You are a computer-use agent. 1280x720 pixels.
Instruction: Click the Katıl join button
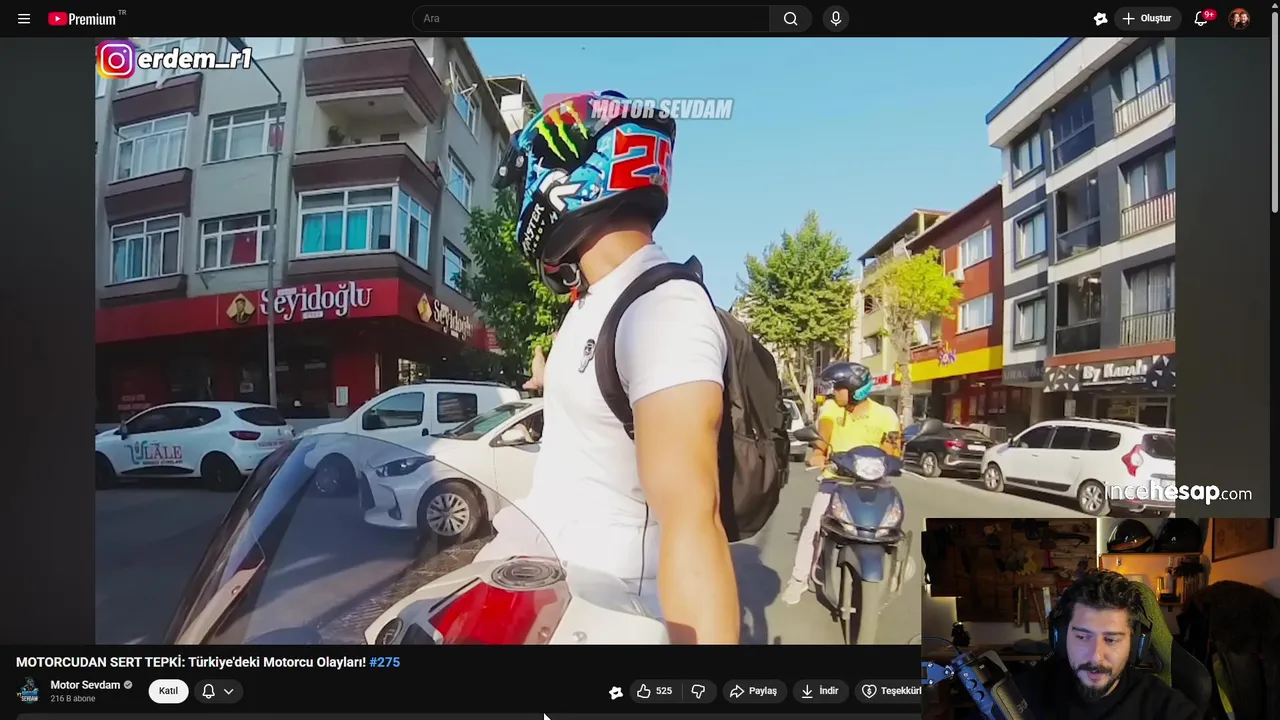click(x=168, y=691)
